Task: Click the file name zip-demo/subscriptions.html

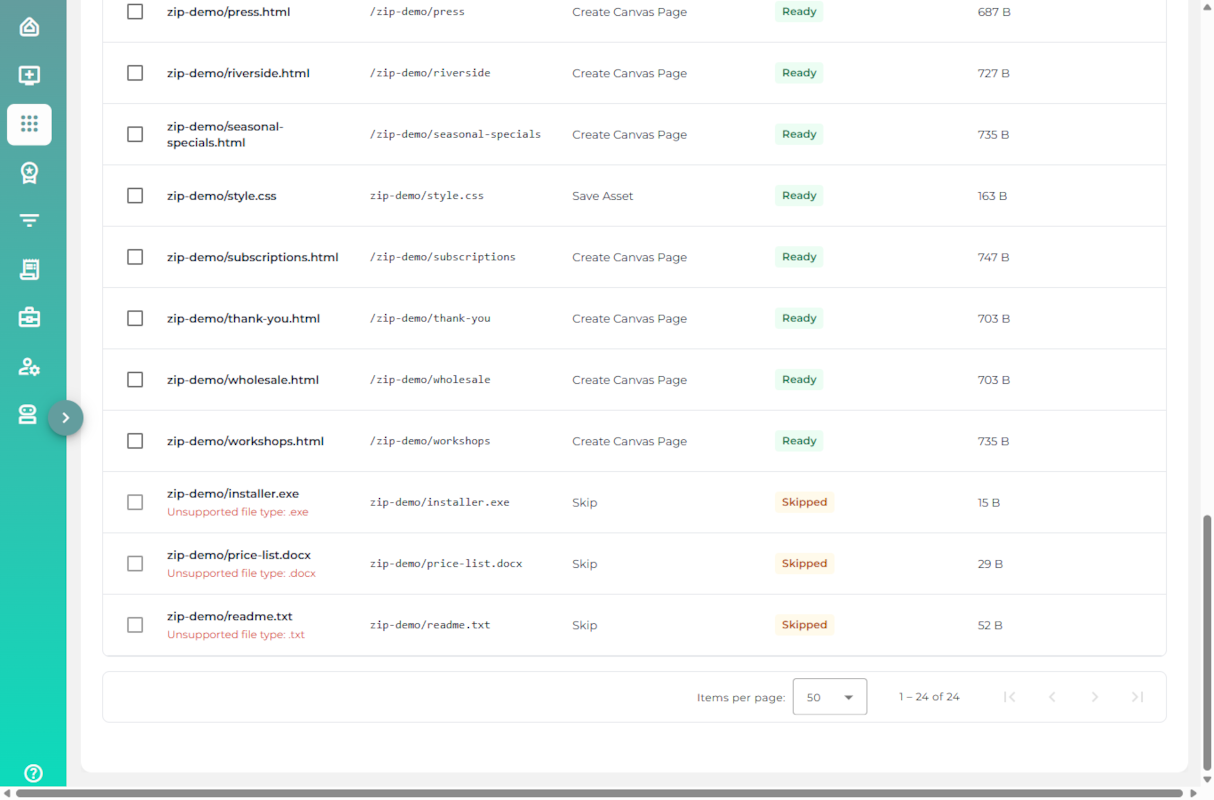Action: click(x=253, y=257)
